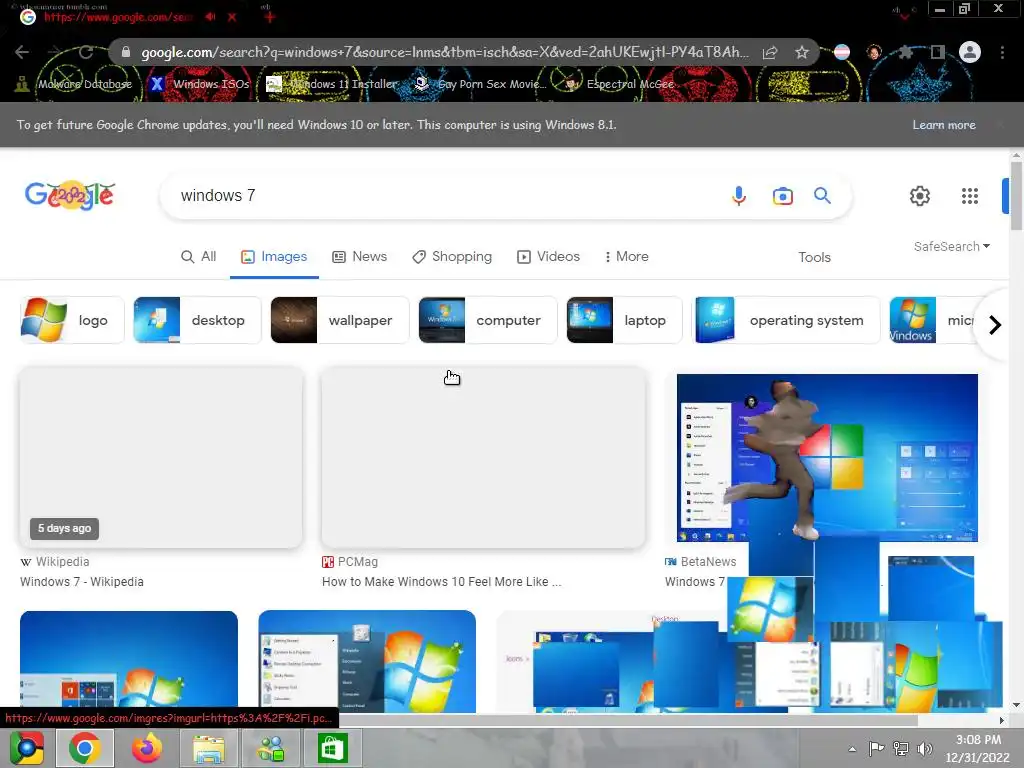The width and height of the screenshot is (1024, 768).
Task: Select the Images tab
Action: [274, 257]
